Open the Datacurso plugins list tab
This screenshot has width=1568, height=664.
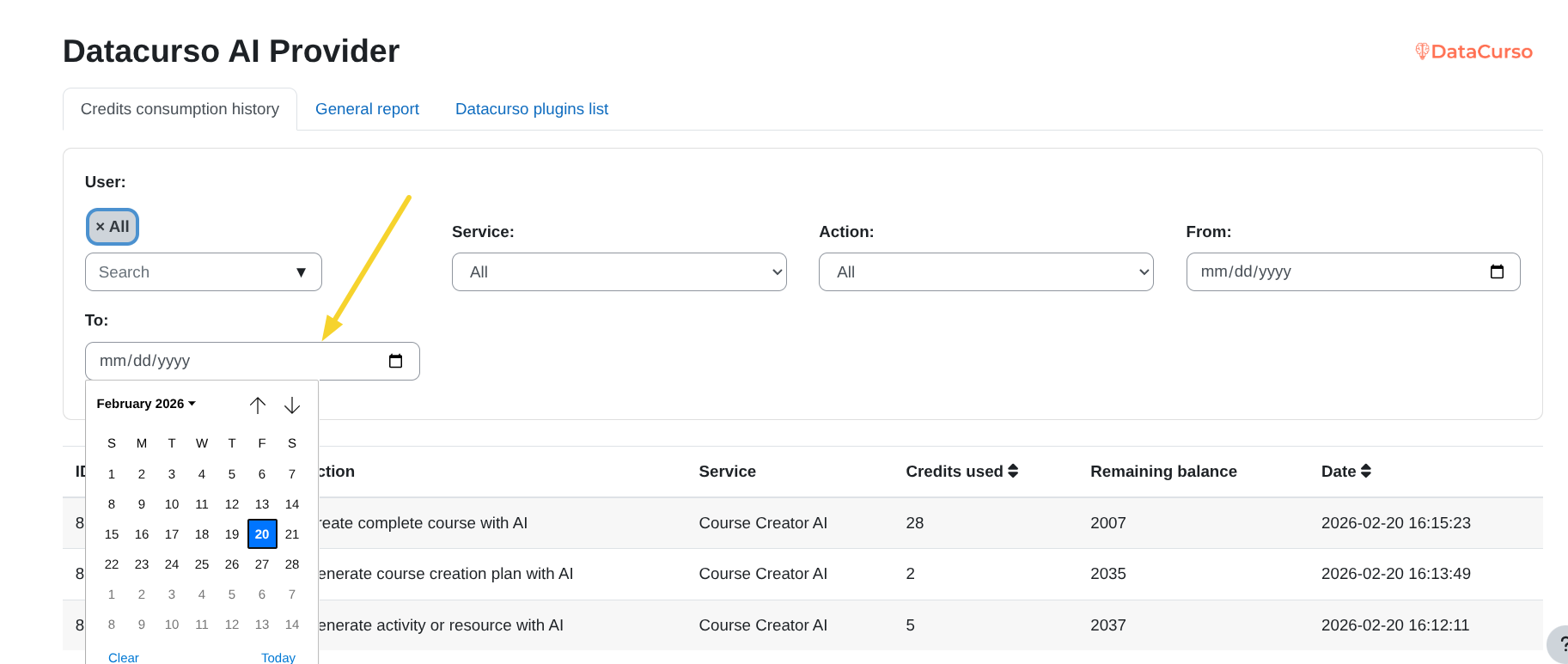click(x=531, y=109)
